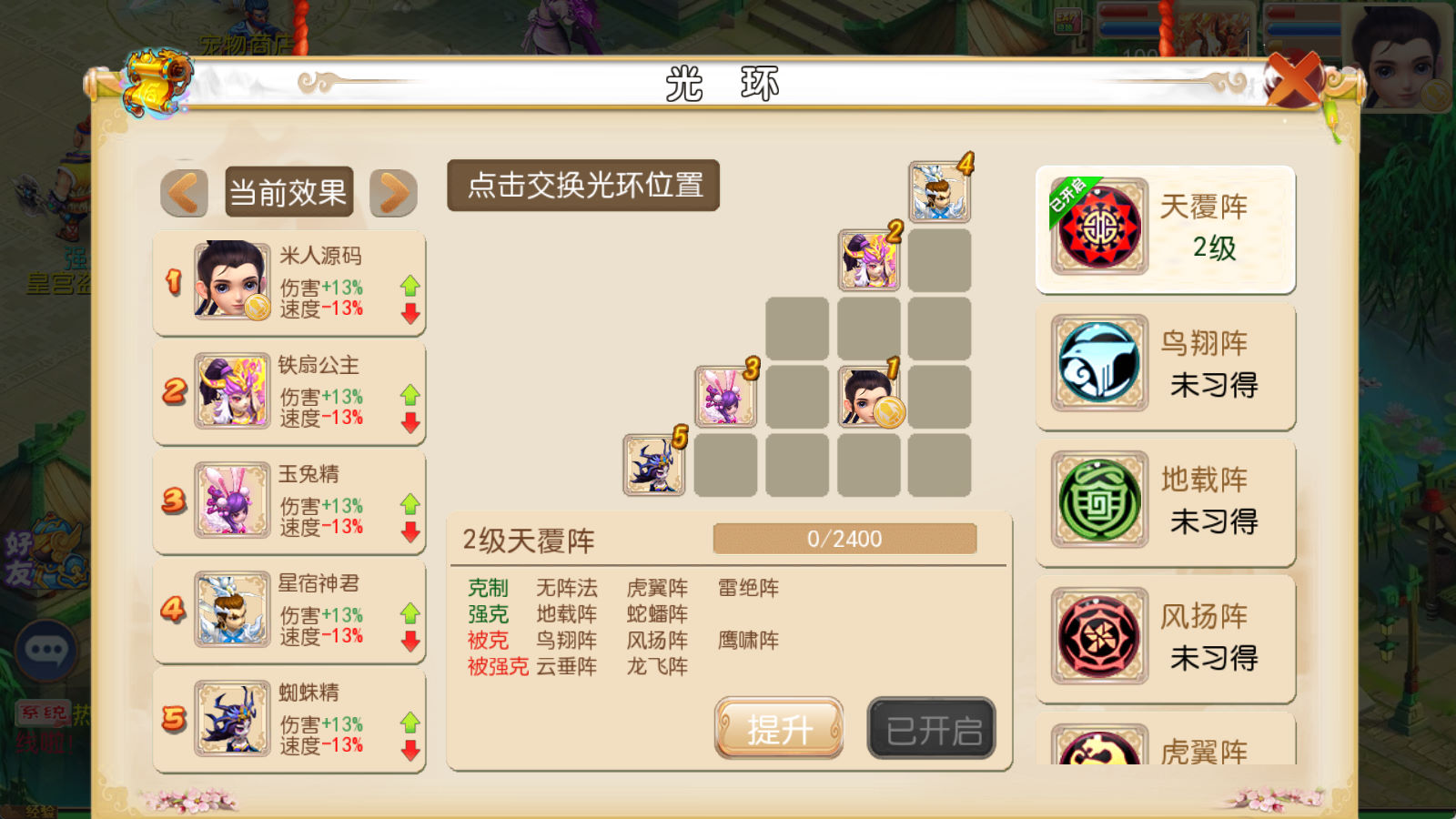Tap the chat bubble icon on left edge
Screen dimensions: 1456x819
click(x=45, y=651)
